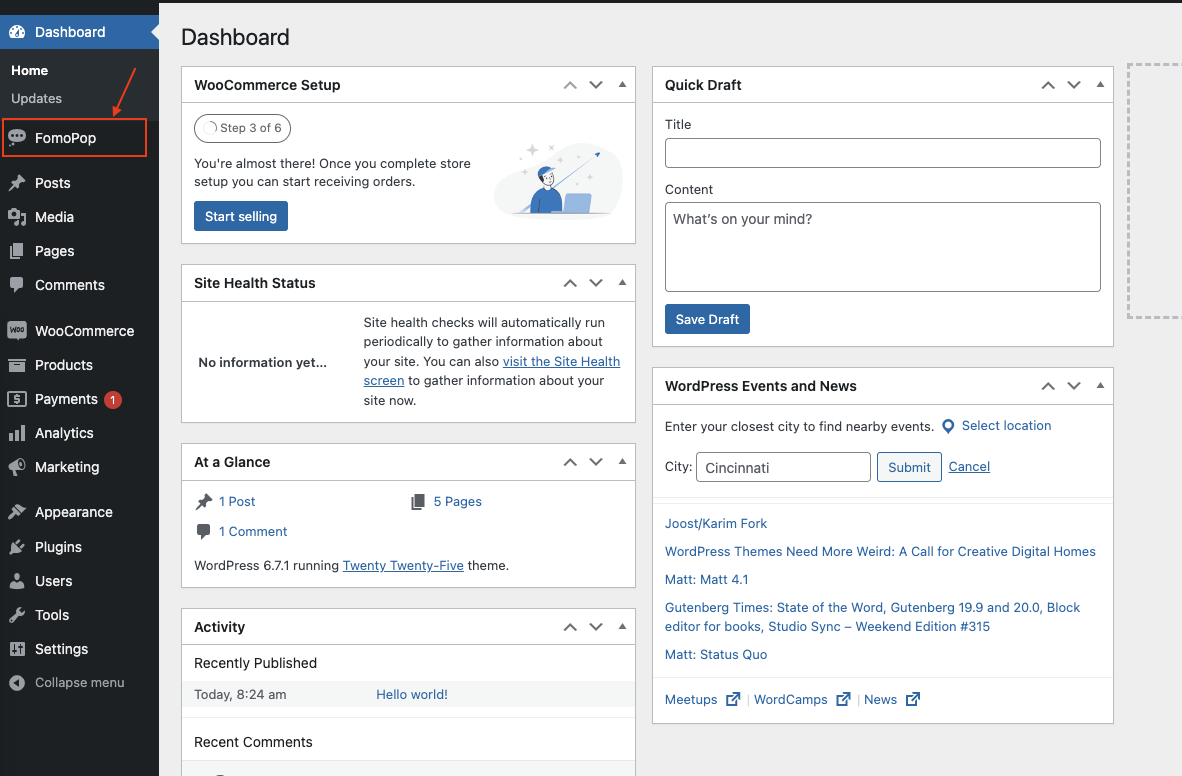Move WordPress Events and News panel up
The width and height of the screenshot is (1182, 776).
click(x=1048, y=386)
